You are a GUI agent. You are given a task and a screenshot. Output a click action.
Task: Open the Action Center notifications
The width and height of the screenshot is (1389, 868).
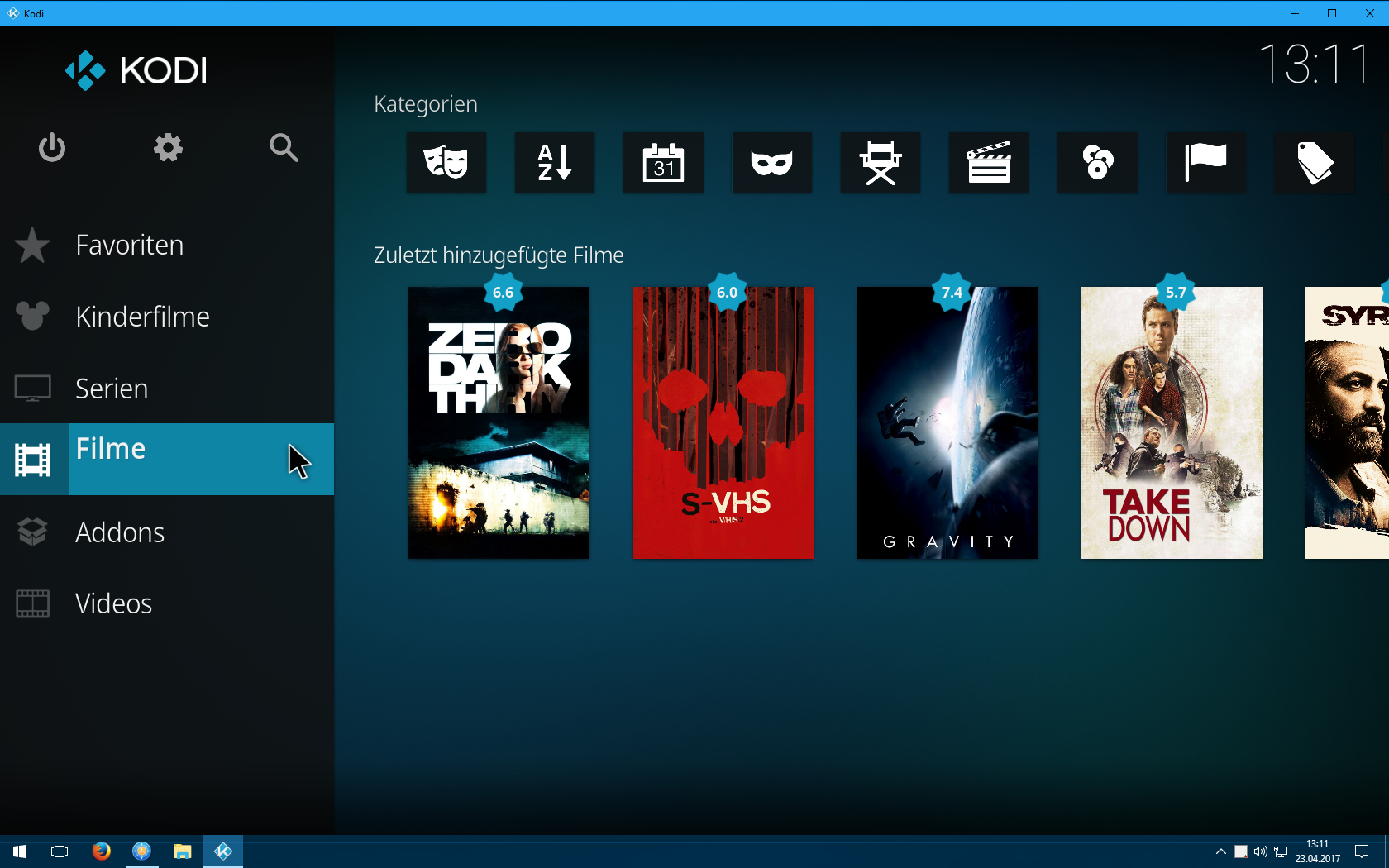point(1362,851)
